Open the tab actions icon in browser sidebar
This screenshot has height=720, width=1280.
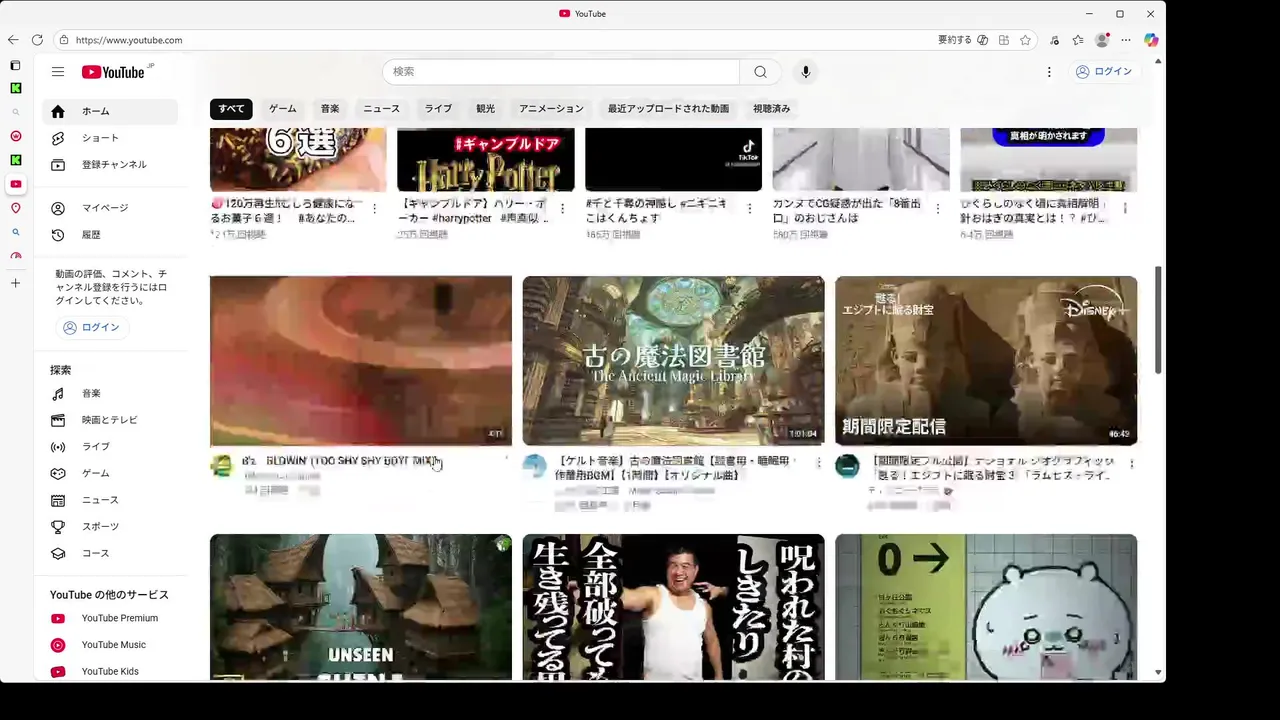tap(15, 65)
